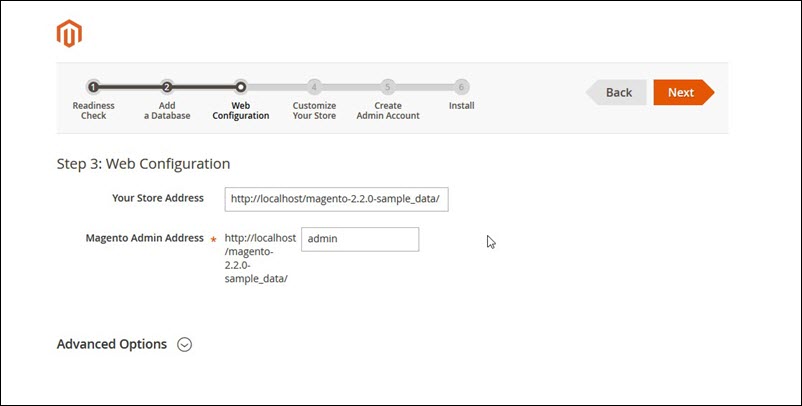Select the Add a Database step label
The image size is (802, 406).
[x=167, y=110]
